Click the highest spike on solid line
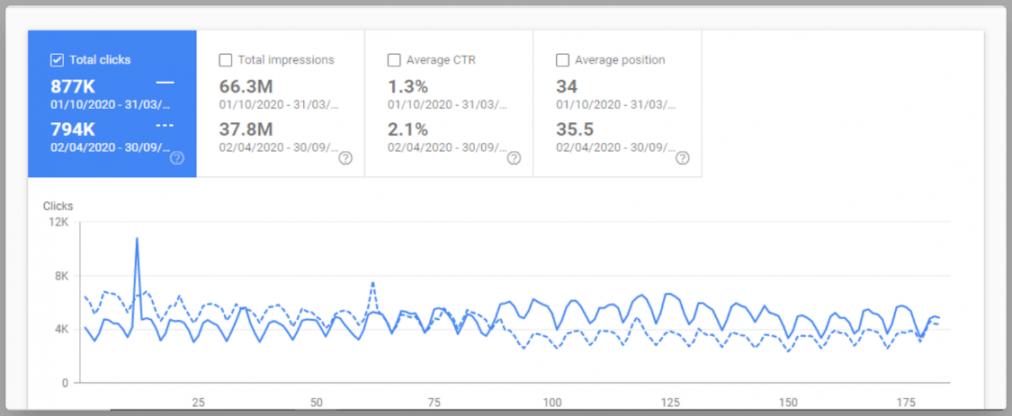 tap(136, 239)
